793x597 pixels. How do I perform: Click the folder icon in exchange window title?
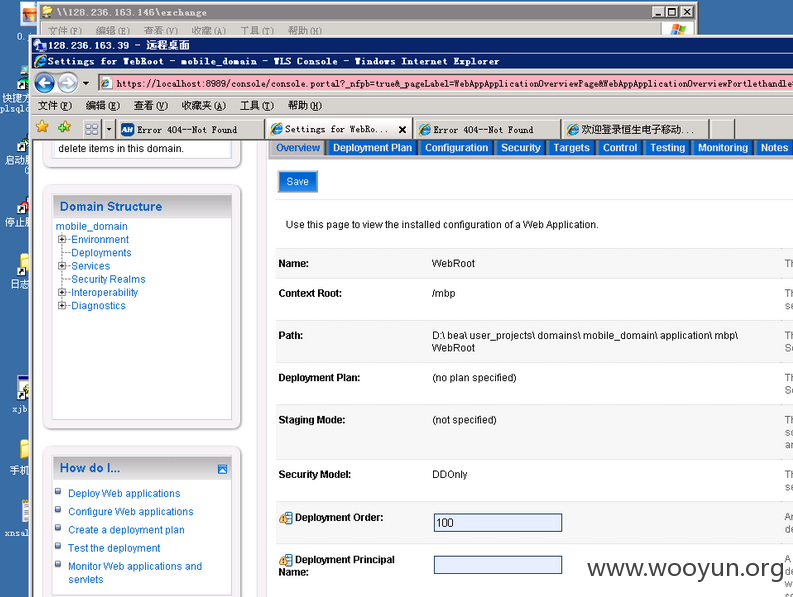pos(47,12)
